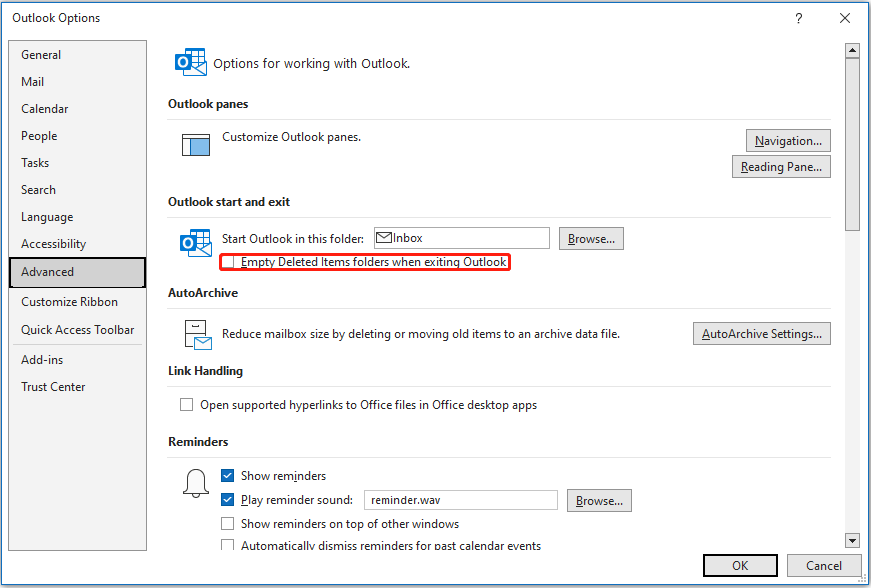
Task: Enable Show reminders on top of other windows
Action: [x=227, y=524]
